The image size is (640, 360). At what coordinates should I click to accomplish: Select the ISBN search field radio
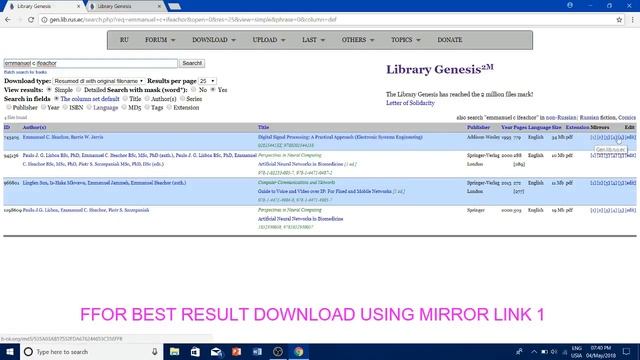point(65,107)
